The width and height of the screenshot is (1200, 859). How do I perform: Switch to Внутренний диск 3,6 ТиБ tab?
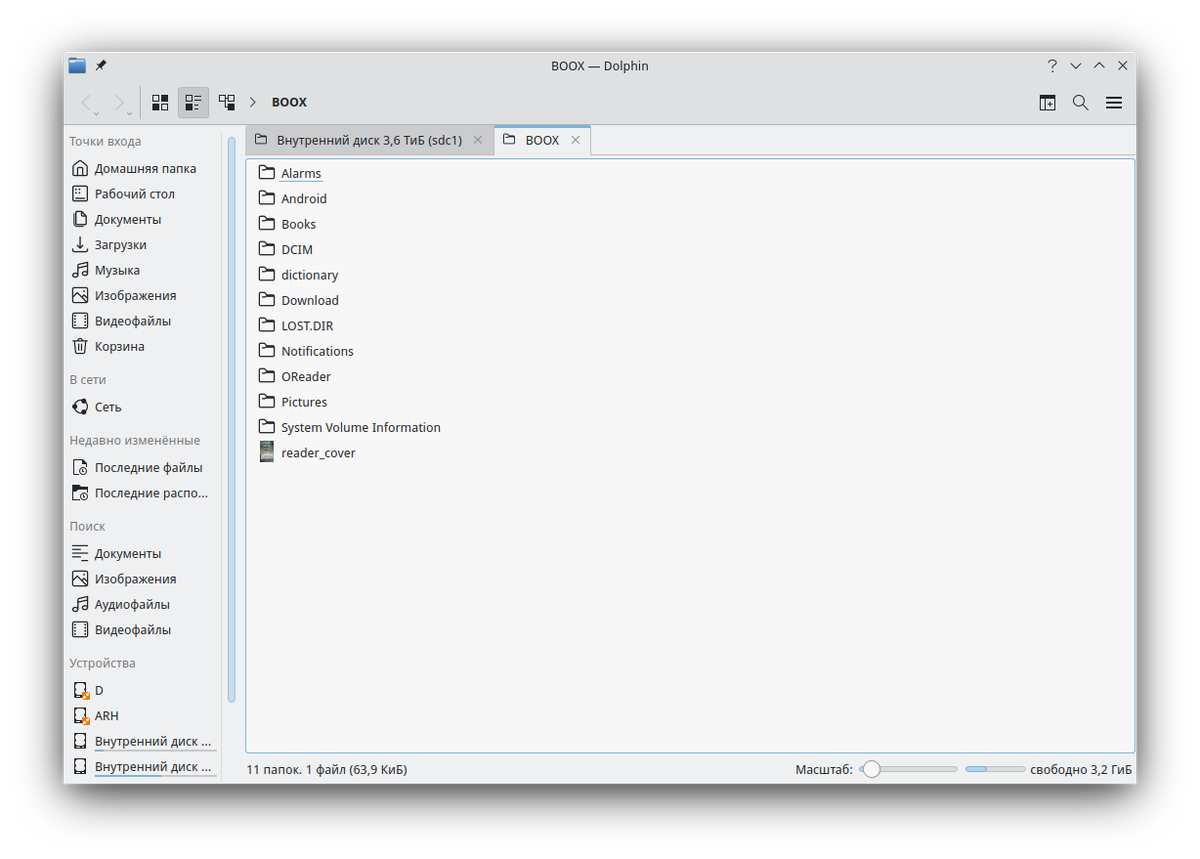coord(369,140)
